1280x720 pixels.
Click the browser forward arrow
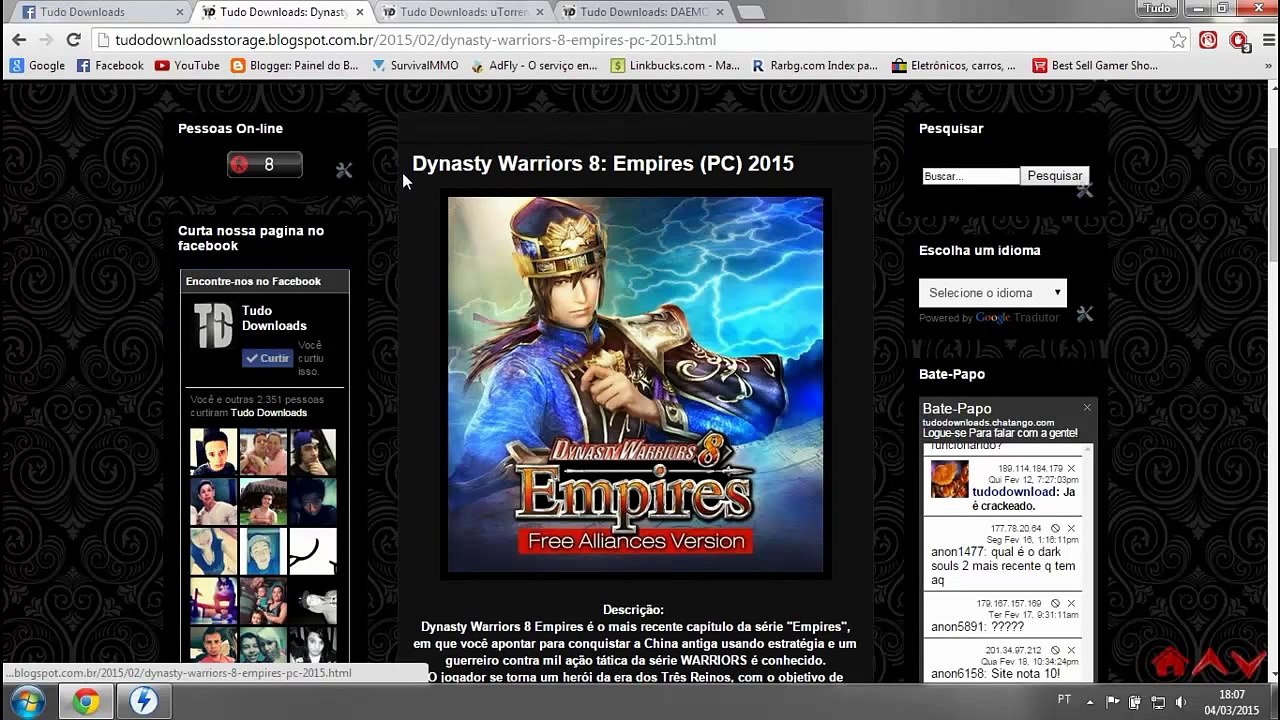pos(45,40)
